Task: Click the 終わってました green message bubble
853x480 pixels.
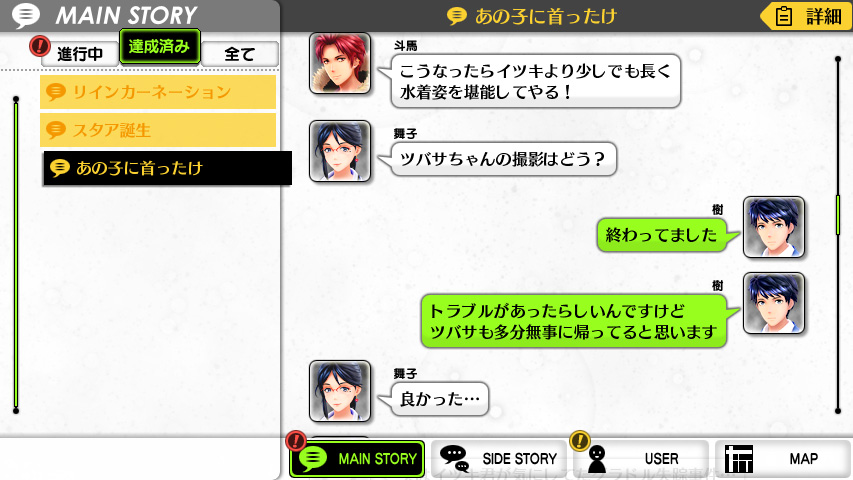Action: (x=662, y=235)
